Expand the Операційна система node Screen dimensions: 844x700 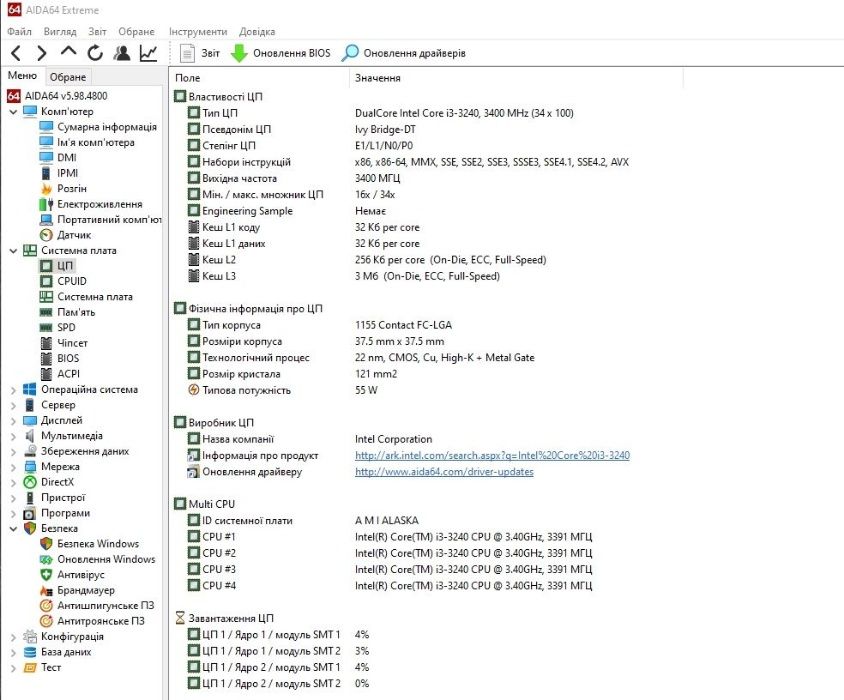pyautogui.click(x=13, y=390)
